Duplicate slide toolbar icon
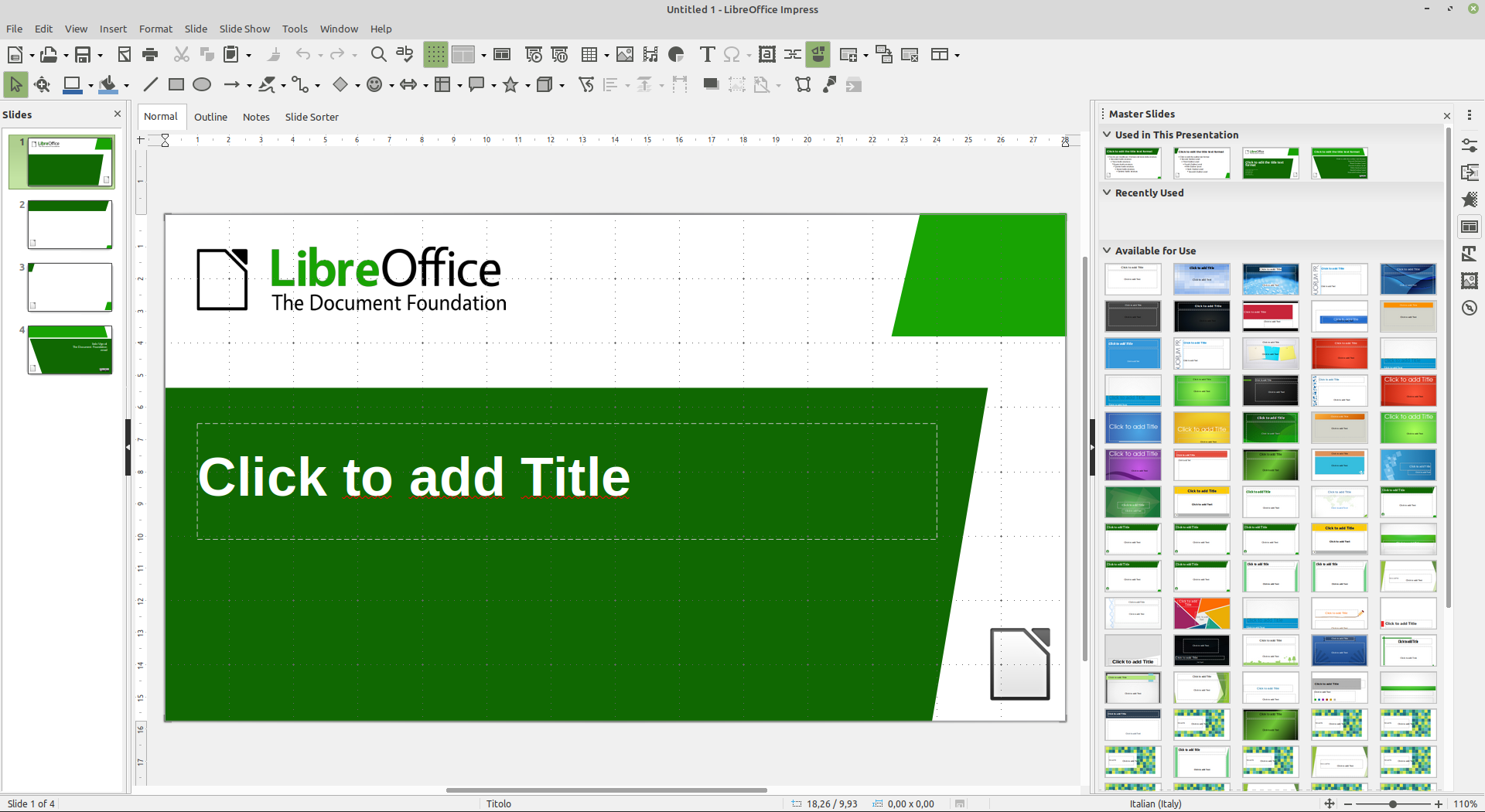This screenshot has width=1485, height=812. 884,55
